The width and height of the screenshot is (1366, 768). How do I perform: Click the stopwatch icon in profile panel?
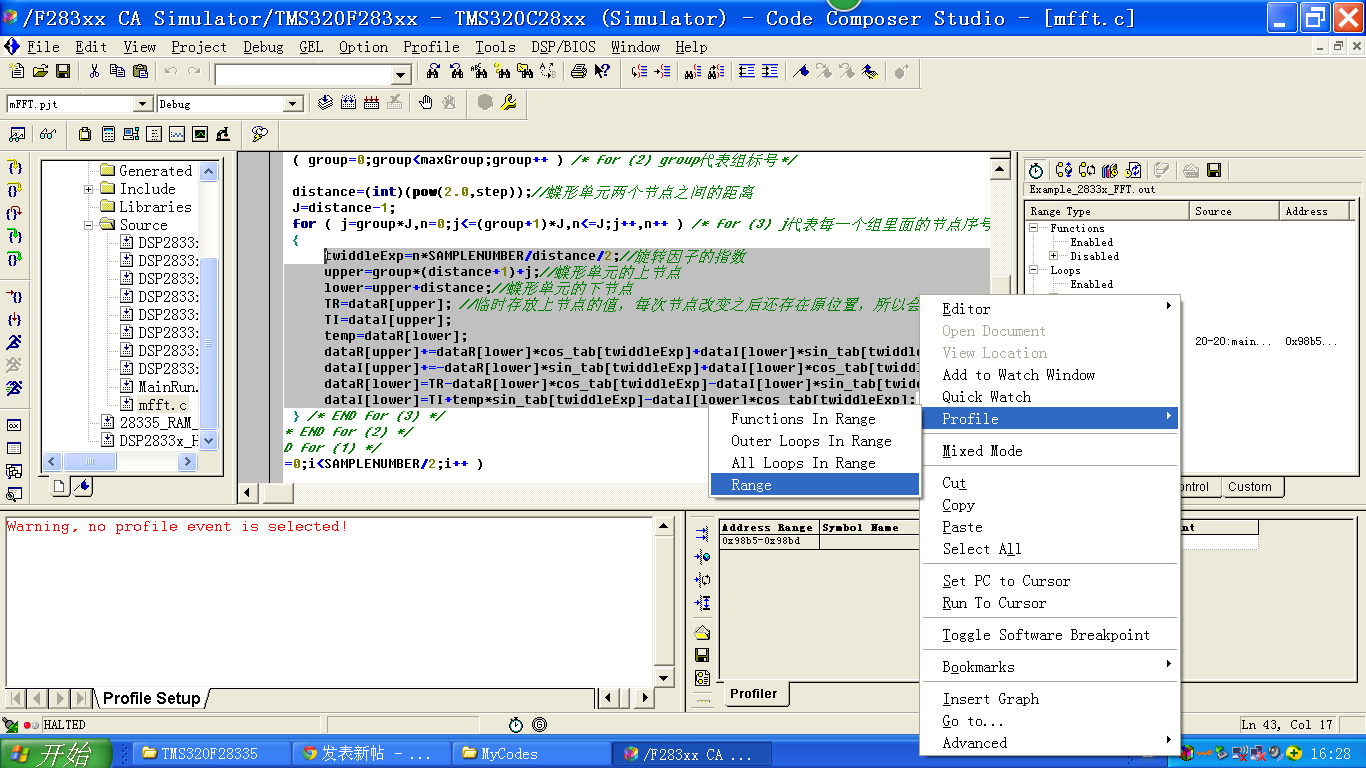1036,170
